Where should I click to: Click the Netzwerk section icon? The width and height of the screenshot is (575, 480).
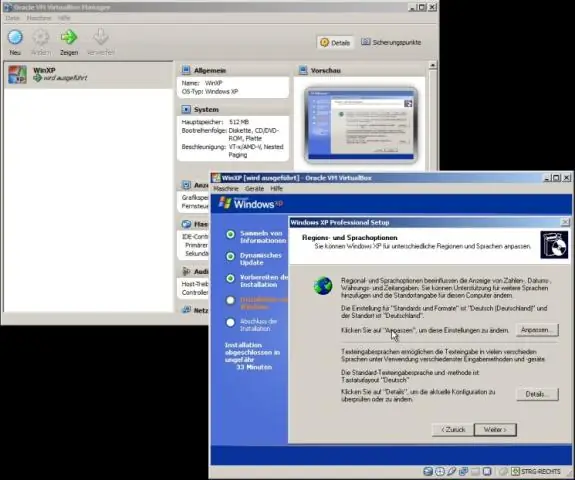pyautogui.click(x=186, y=310)
